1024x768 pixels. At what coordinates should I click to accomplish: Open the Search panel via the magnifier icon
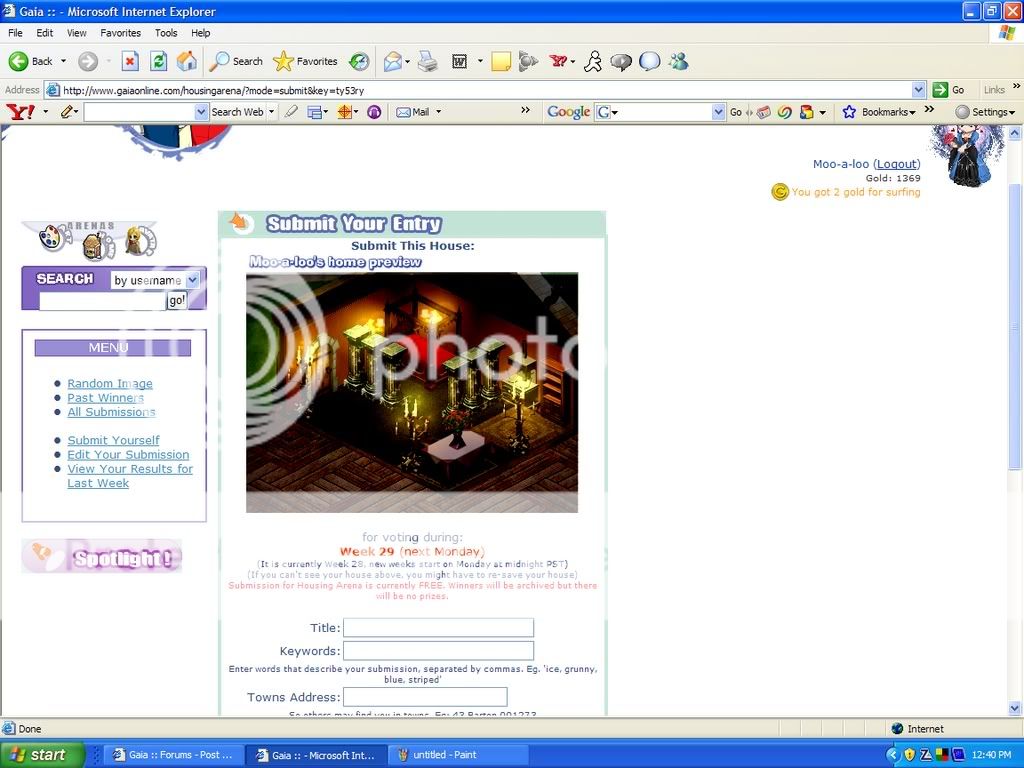tap(219, 61)
